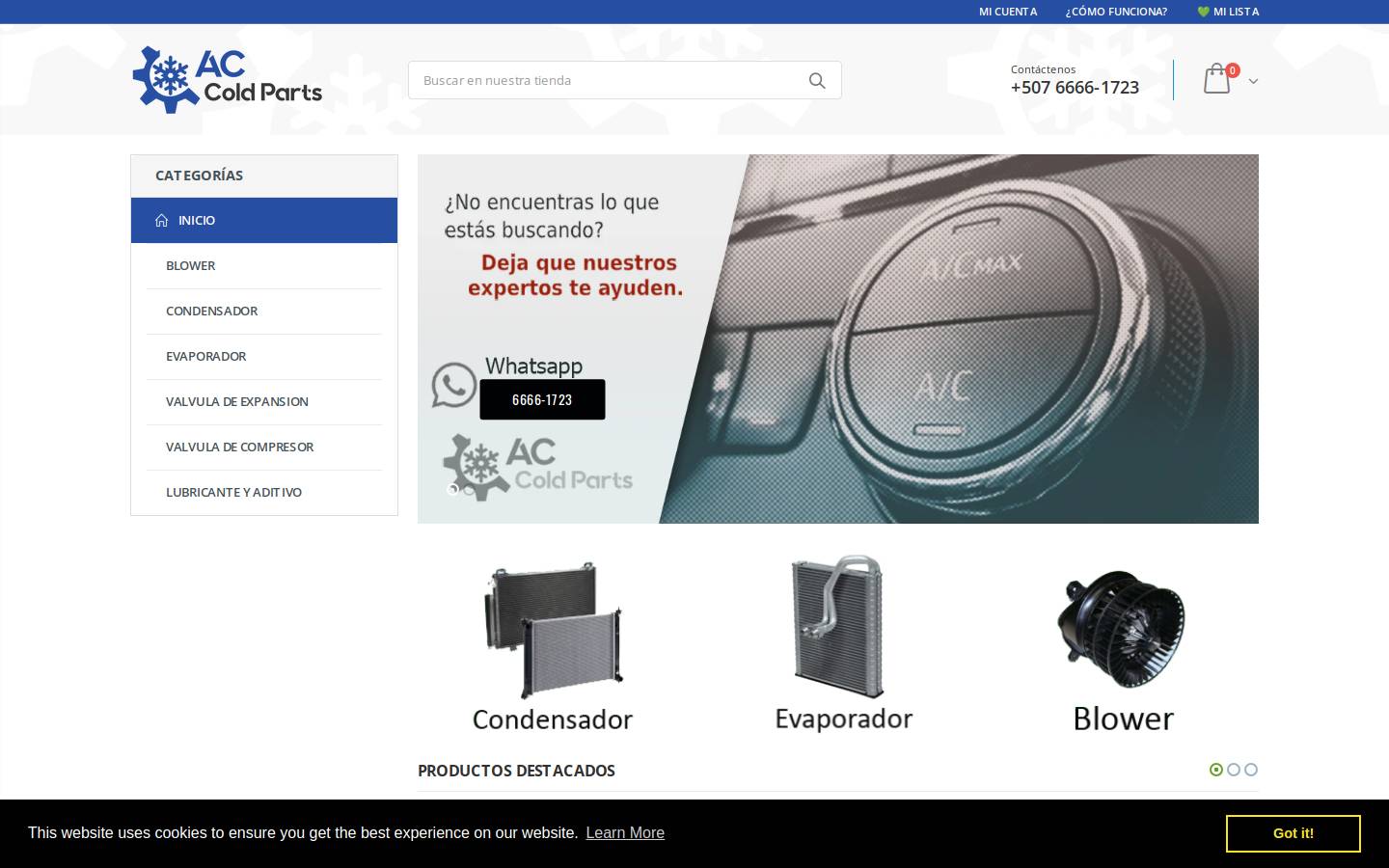Click the AC Cold Parts logo

click(228, 80)
